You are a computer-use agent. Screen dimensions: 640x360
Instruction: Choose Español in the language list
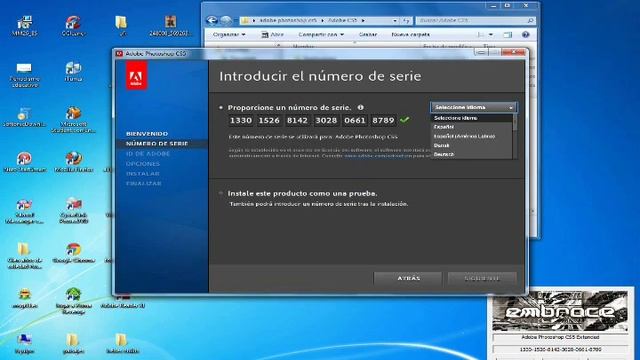[471, 127]
